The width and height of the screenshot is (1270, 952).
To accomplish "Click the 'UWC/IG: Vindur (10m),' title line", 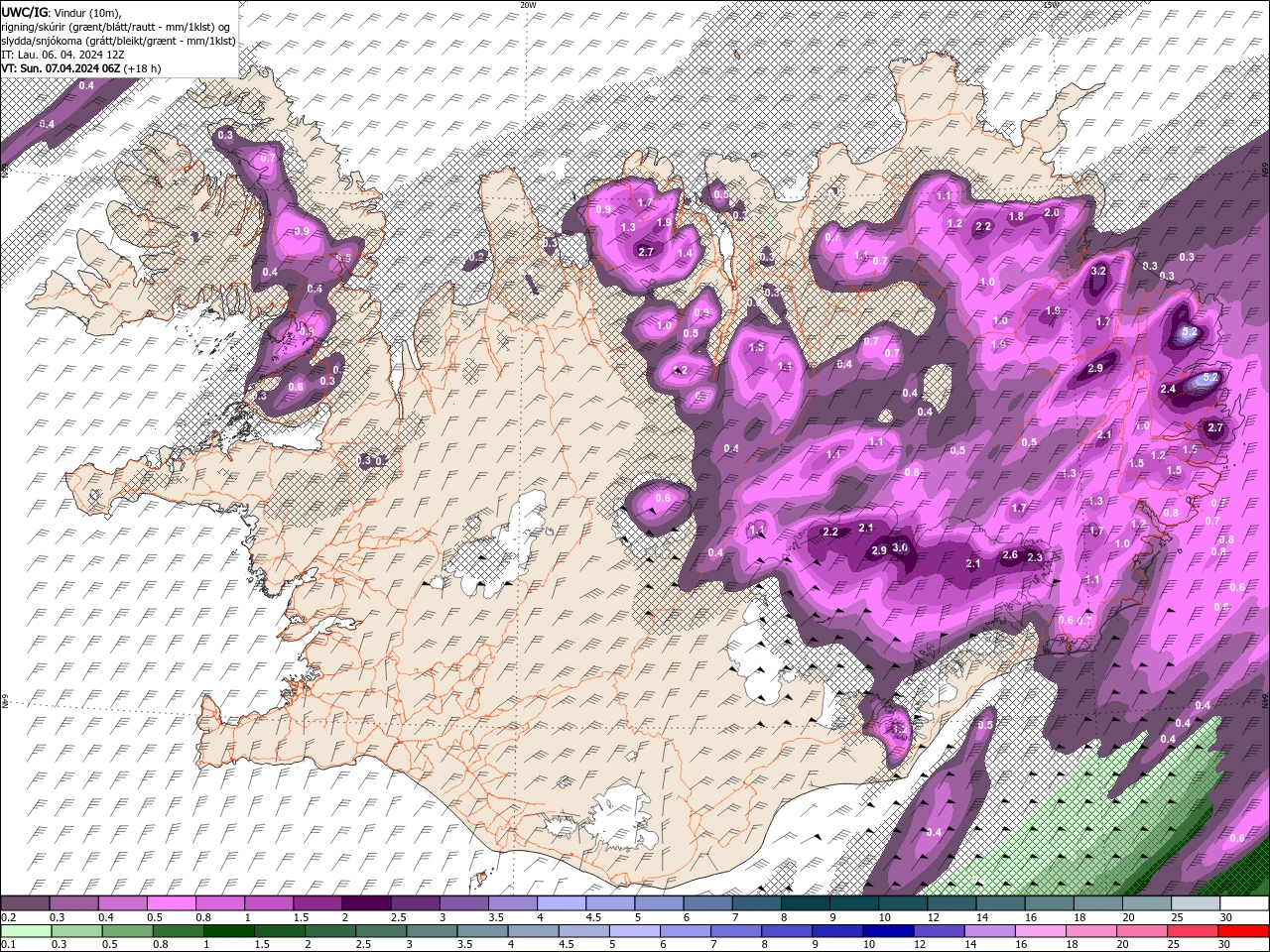I will pos(62,11).
